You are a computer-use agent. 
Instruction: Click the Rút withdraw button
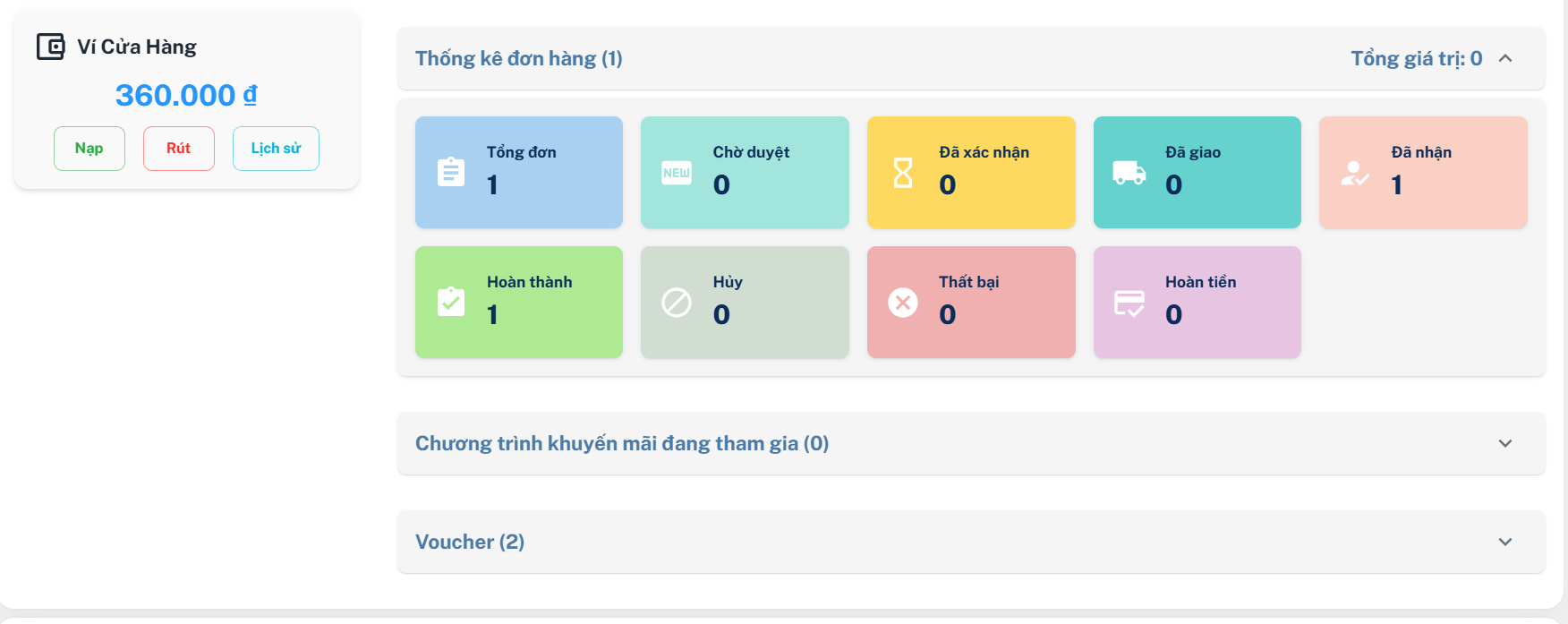179,149
